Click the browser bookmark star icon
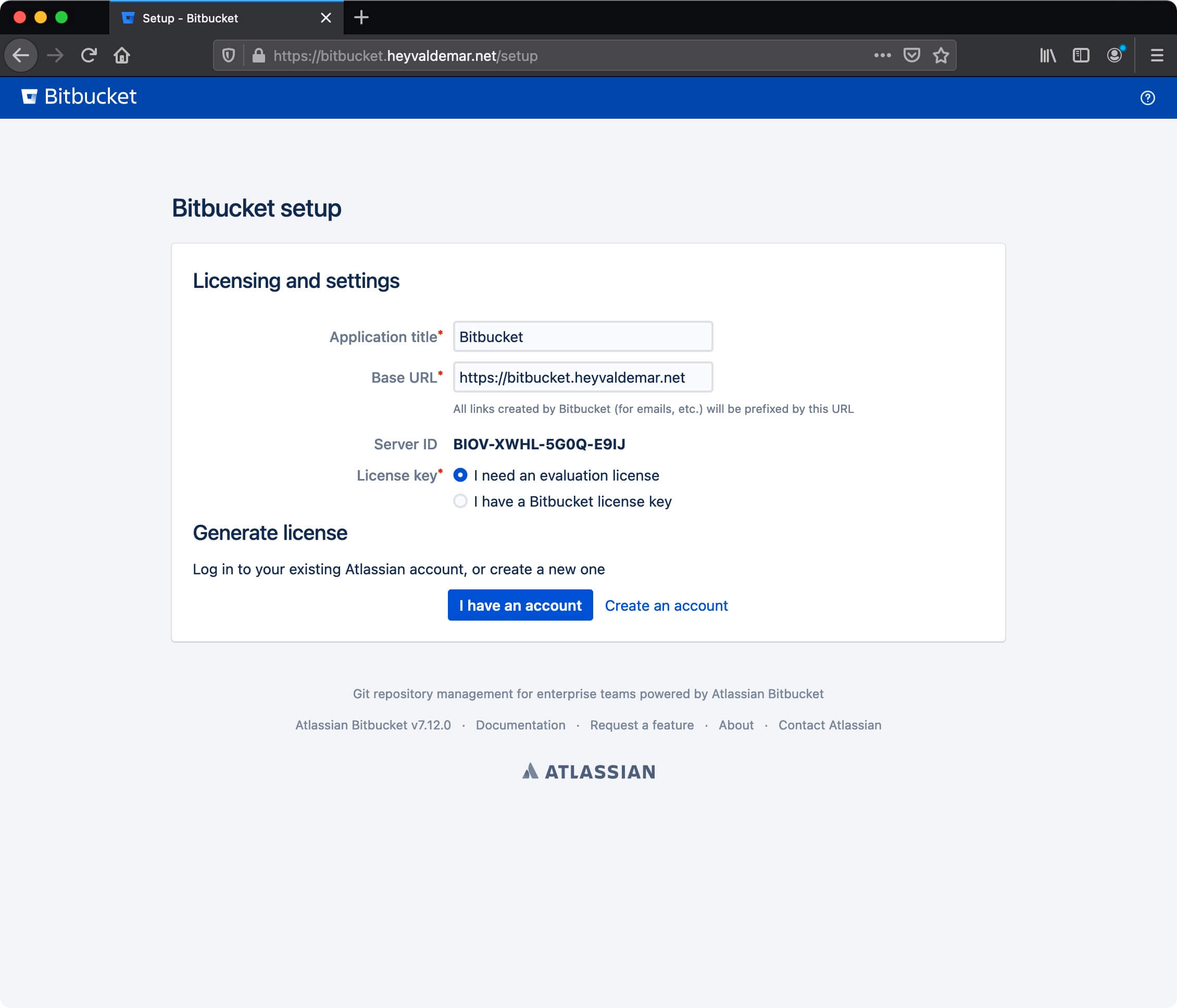The width and height of the screenshot is (1177, 1008). (x=940, y=56)
